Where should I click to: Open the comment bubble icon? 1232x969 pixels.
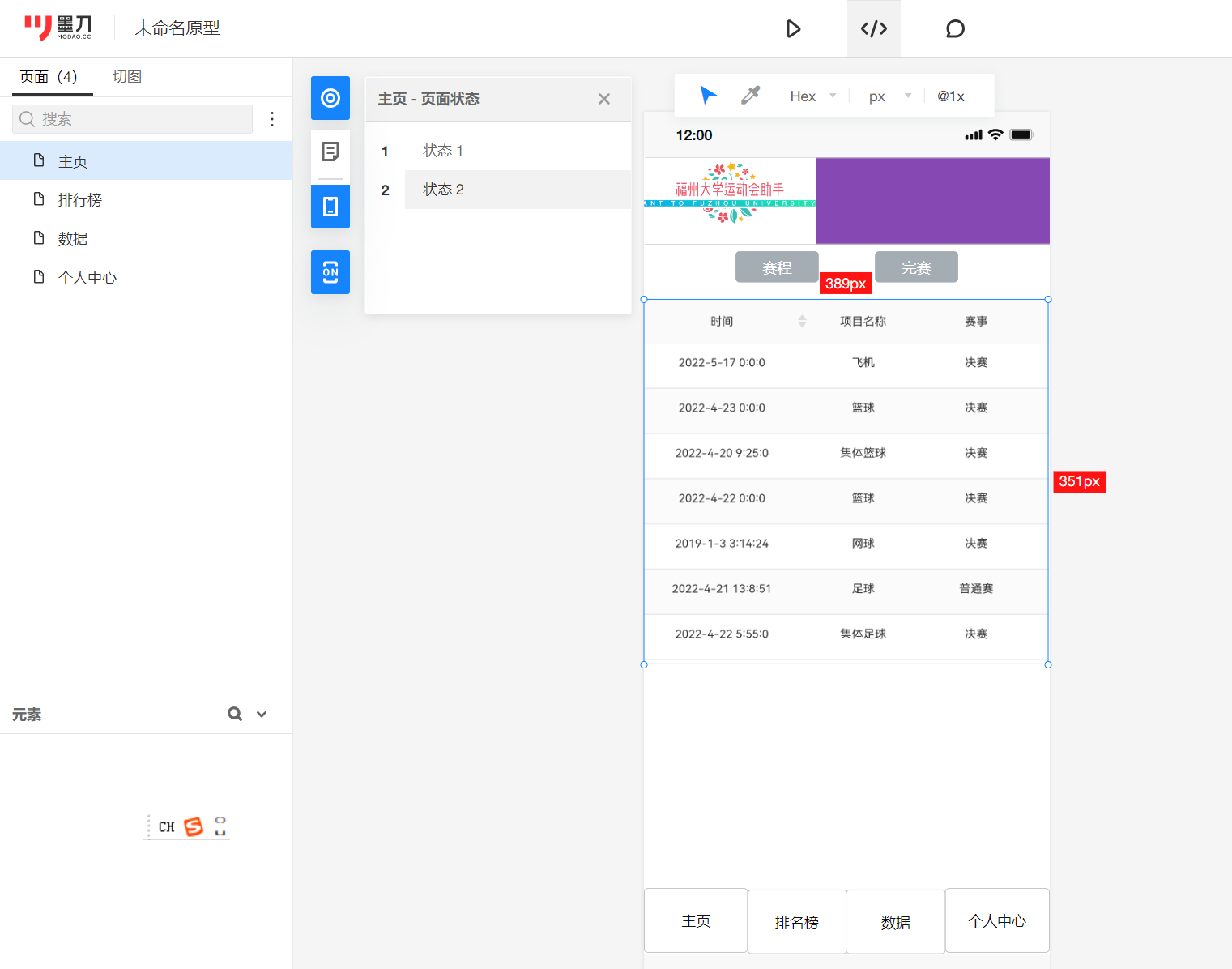(955, 29)
